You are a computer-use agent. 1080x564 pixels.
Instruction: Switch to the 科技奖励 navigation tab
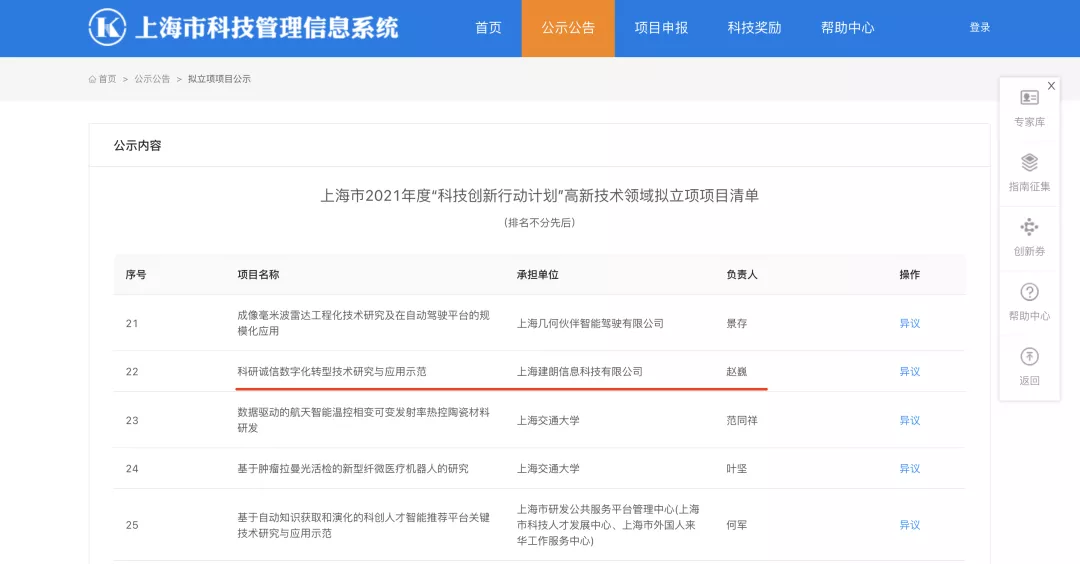pos(754,28)
